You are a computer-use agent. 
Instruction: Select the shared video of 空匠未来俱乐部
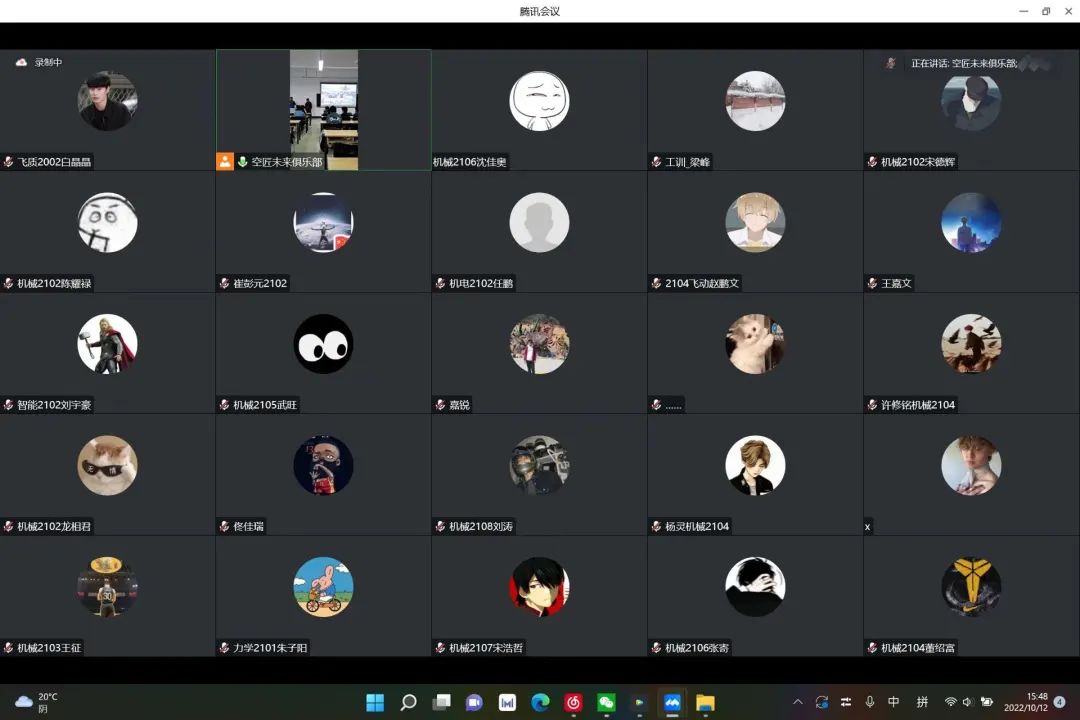pos(324,108)
